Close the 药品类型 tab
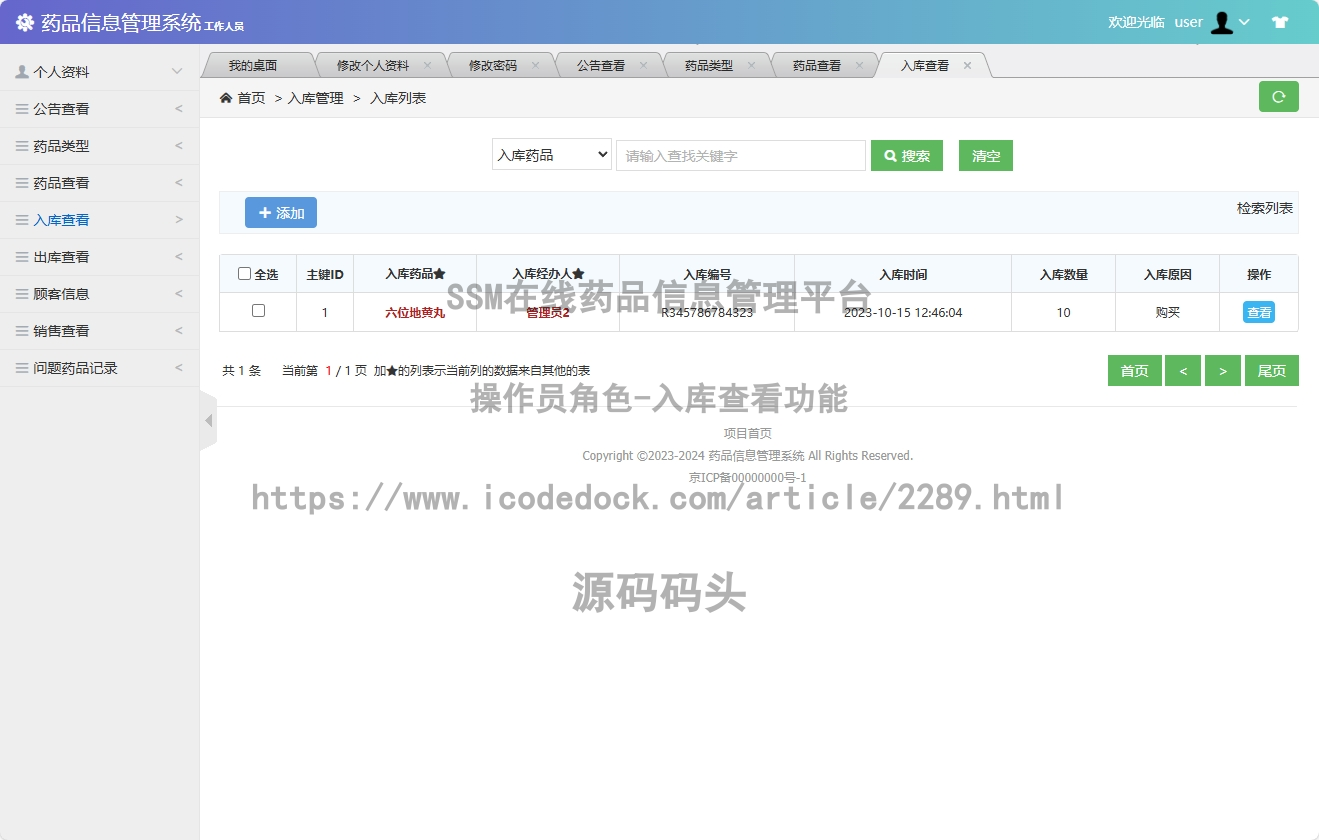The height and width of the screenshot is (840, 1319). [751, 65]
